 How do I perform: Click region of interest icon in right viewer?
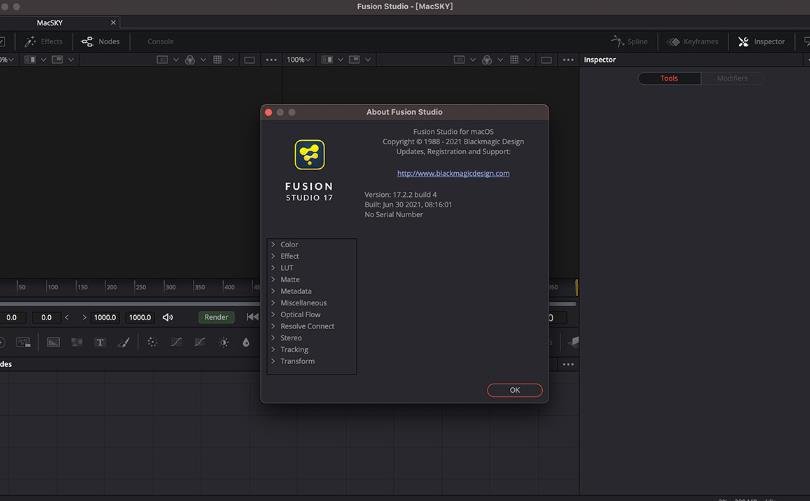pos(459,60)
